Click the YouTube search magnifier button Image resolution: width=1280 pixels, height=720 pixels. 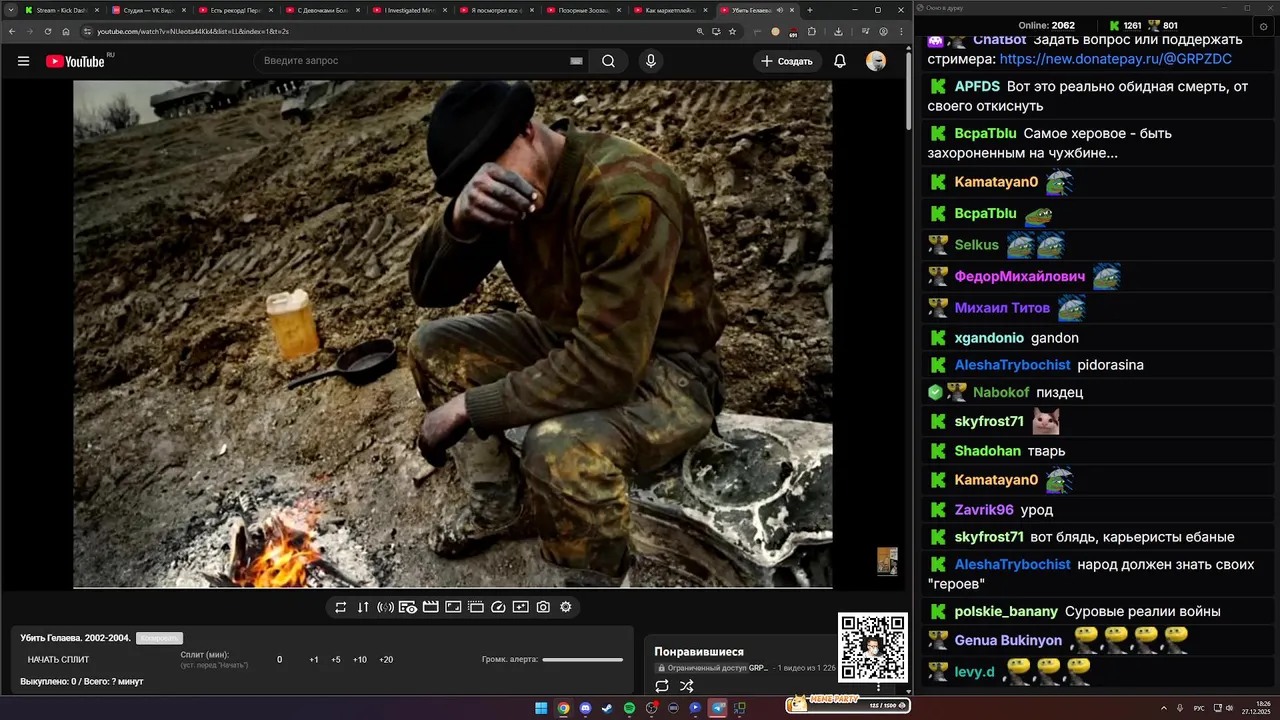(608, 61)
